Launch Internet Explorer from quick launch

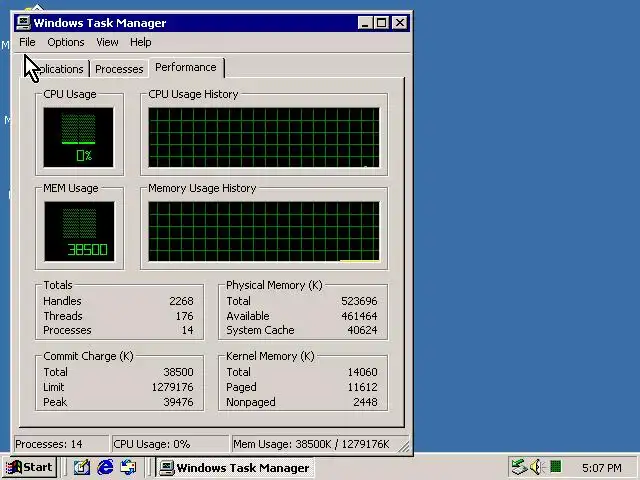pyautogui.click(x=105, y=467)
